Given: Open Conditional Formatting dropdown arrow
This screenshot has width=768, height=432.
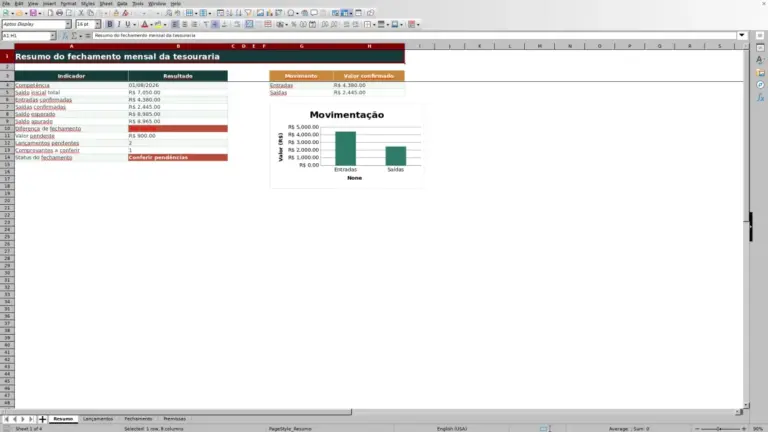Looking at the screenshot, I should point(418,24).
